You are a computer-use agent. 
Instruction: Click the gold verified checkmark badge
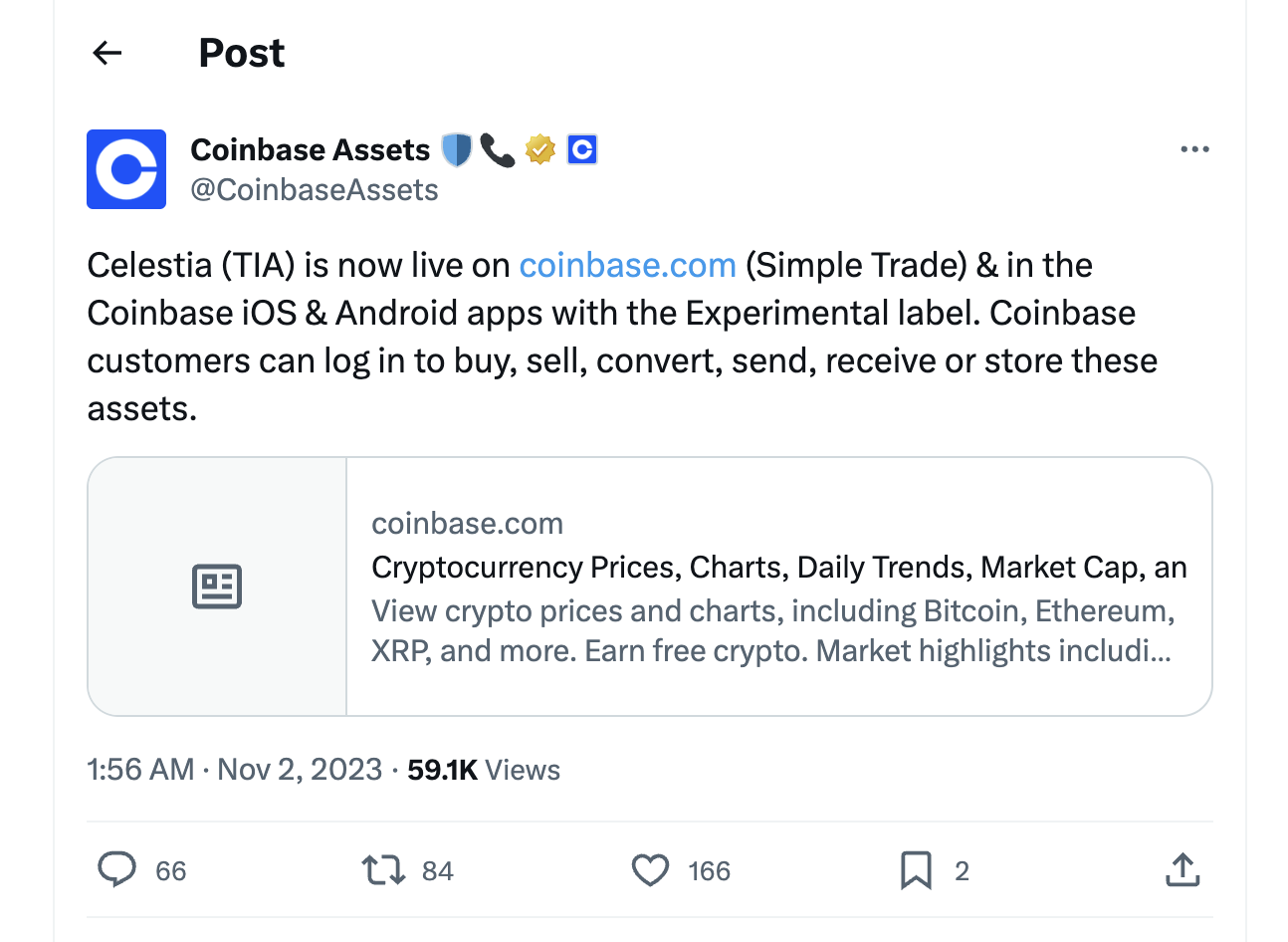[539, 149]
